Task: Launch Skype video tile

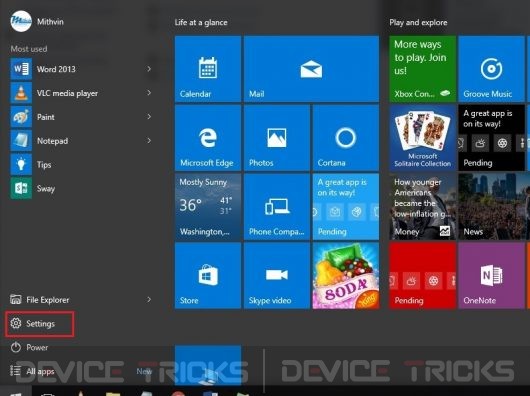Action: click(x=277, y=275)
